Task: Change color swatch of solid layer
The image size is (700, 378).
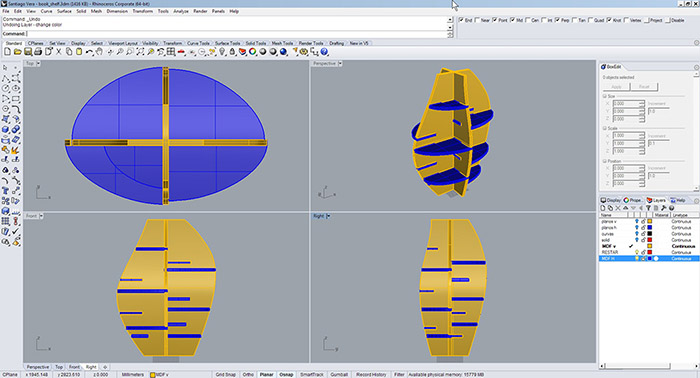Action: pos(650,240)
